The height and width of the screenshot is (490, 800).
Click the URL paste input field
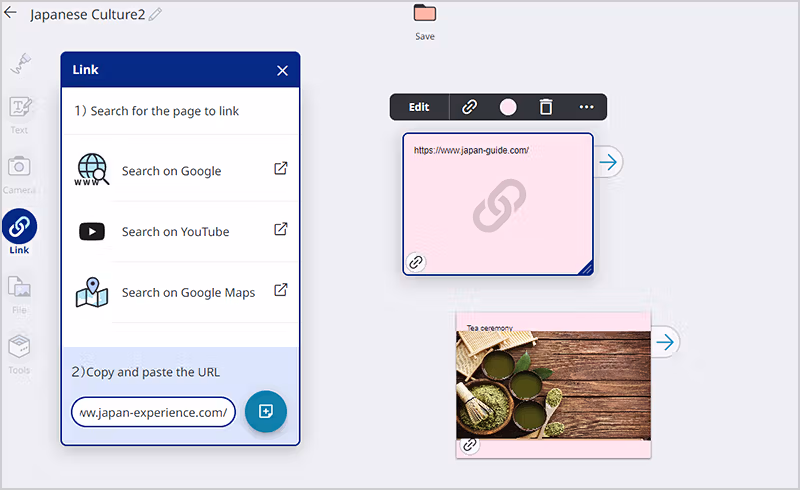pos(153,412)
